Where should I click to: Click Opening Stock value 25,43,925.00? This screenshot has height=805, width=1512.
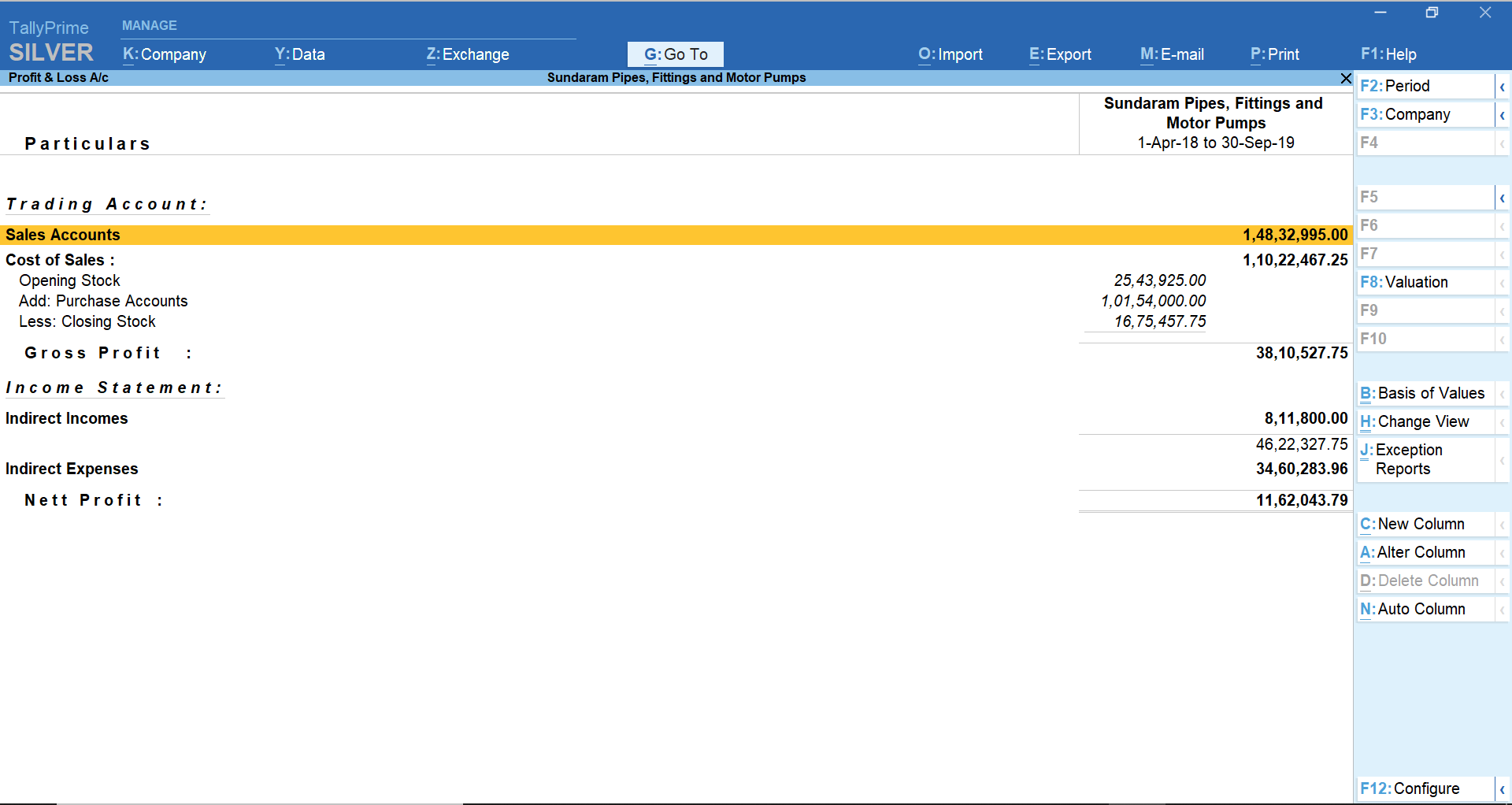point(1160,280)
